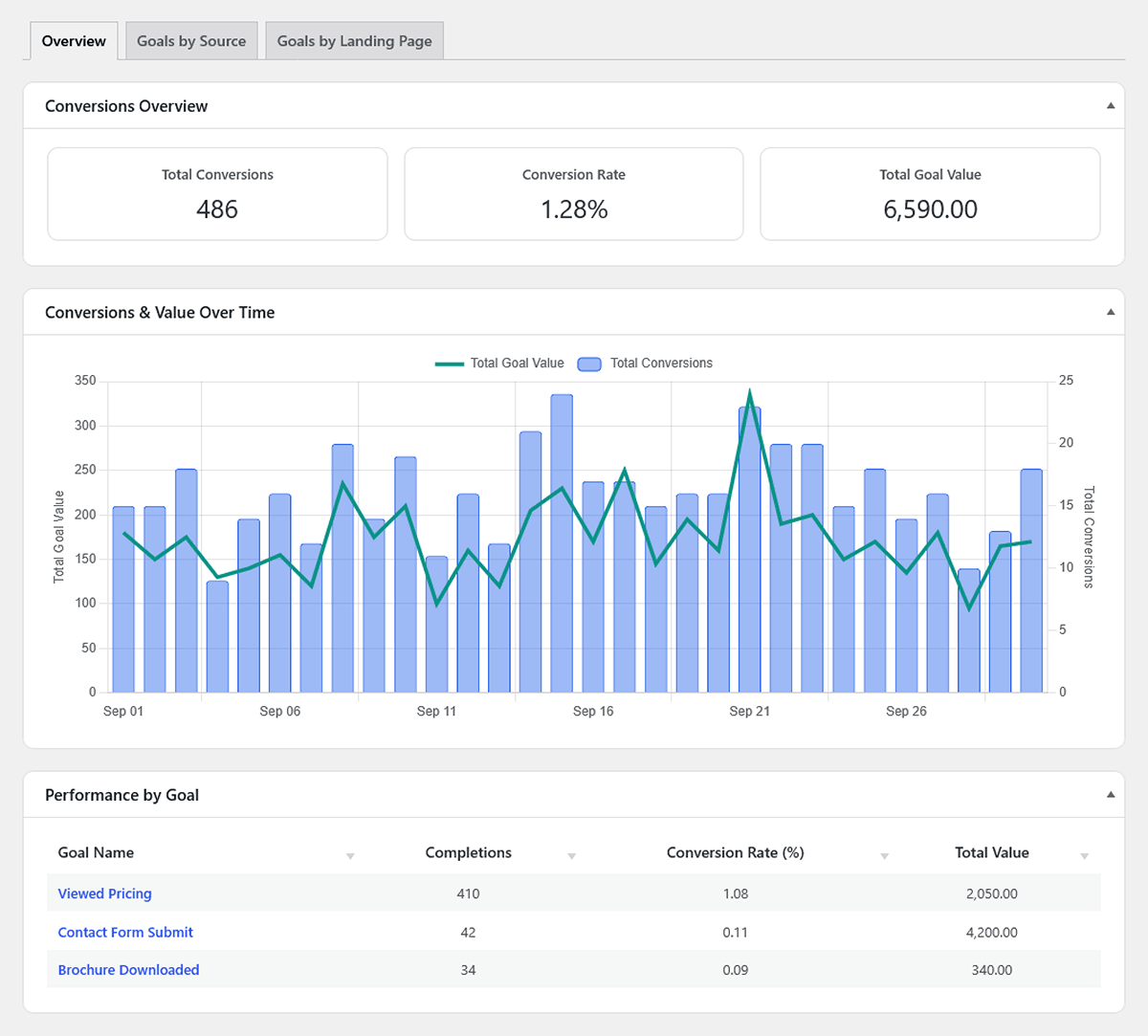The image size is (1148, 1036).
Task: Click the Sep 01 axis label
Action: tap(123, 712)
